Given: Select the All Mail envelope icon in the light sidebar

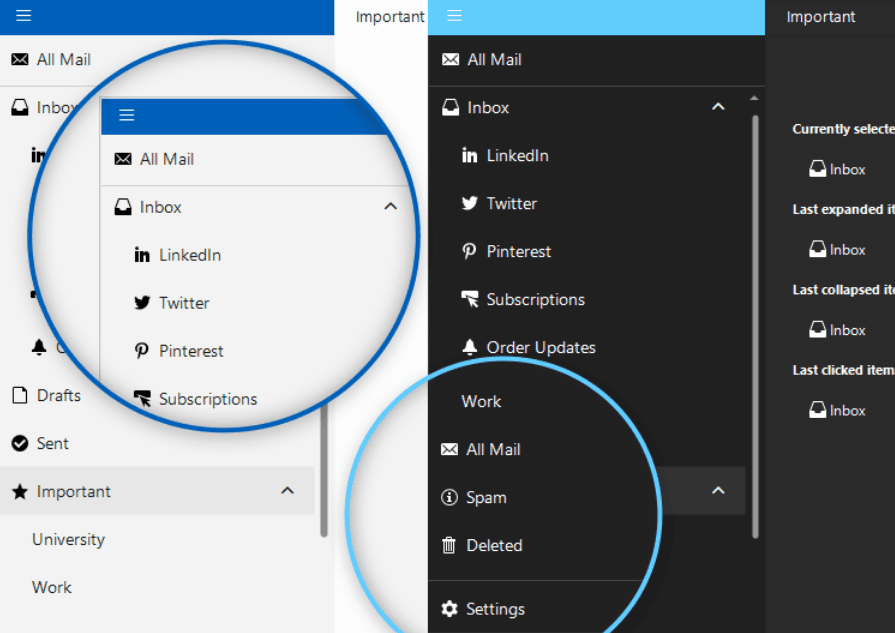Looking at the screenshot, I should point(20,59).
